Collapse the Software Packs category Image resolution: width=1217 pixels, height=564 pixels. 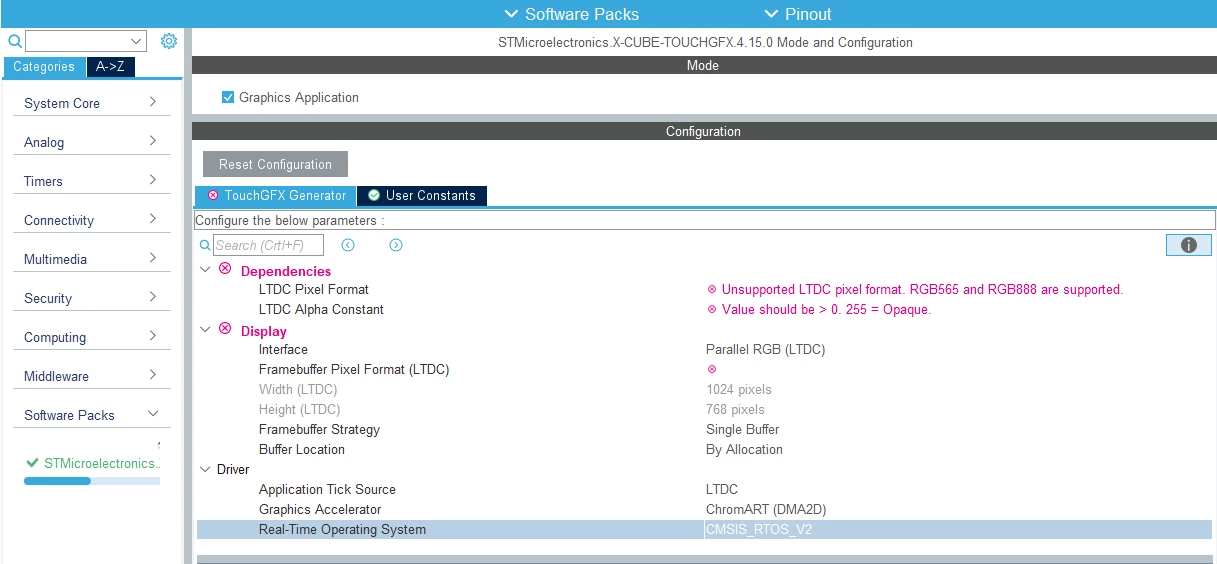pyautogui.click(x=153, y=414)
